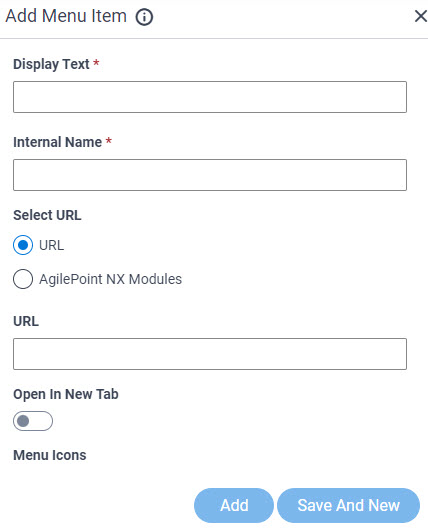The height and width of the screenshot is (529, 428).
Task: Select the URL radio button circle
Action: click(23, 245)
